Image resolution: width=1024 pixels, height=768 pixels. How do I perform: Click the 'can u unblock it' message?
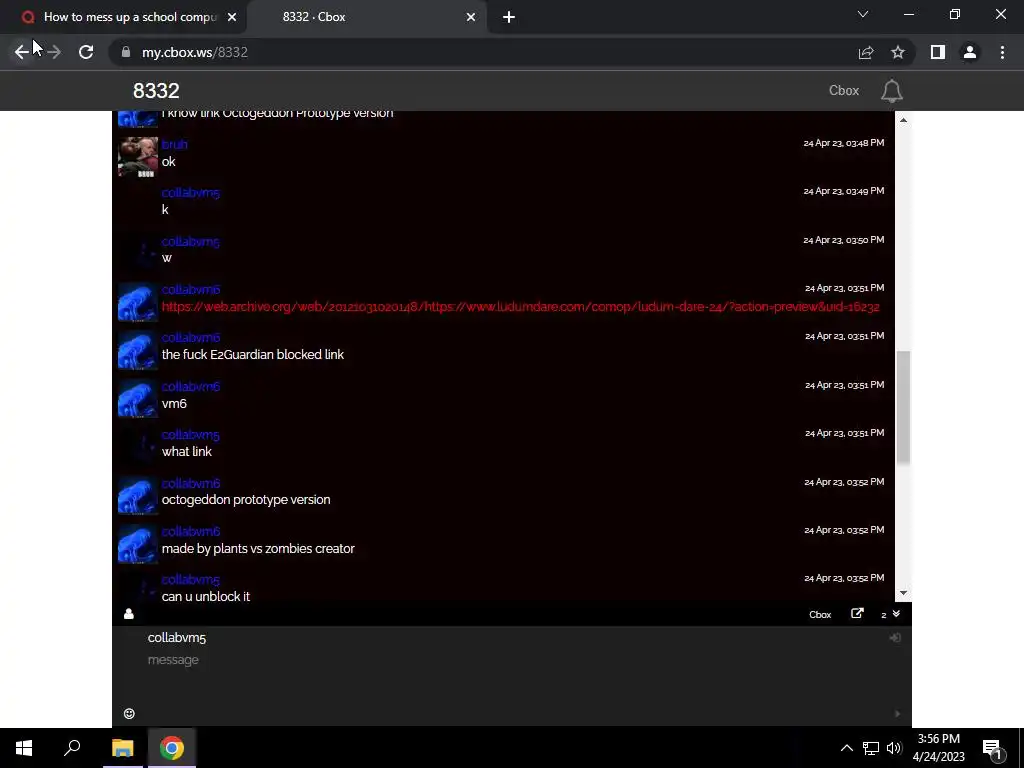[206, 596]
